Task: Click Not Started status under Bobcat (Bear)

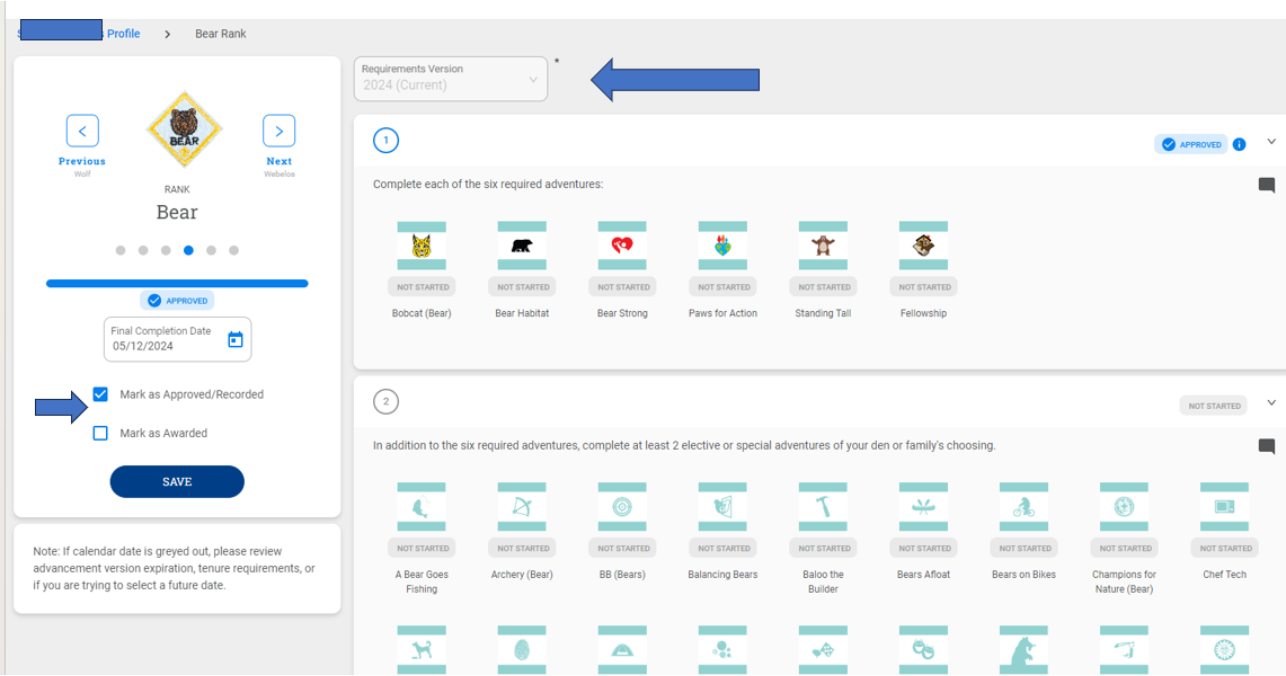Action: coord(421,287)
